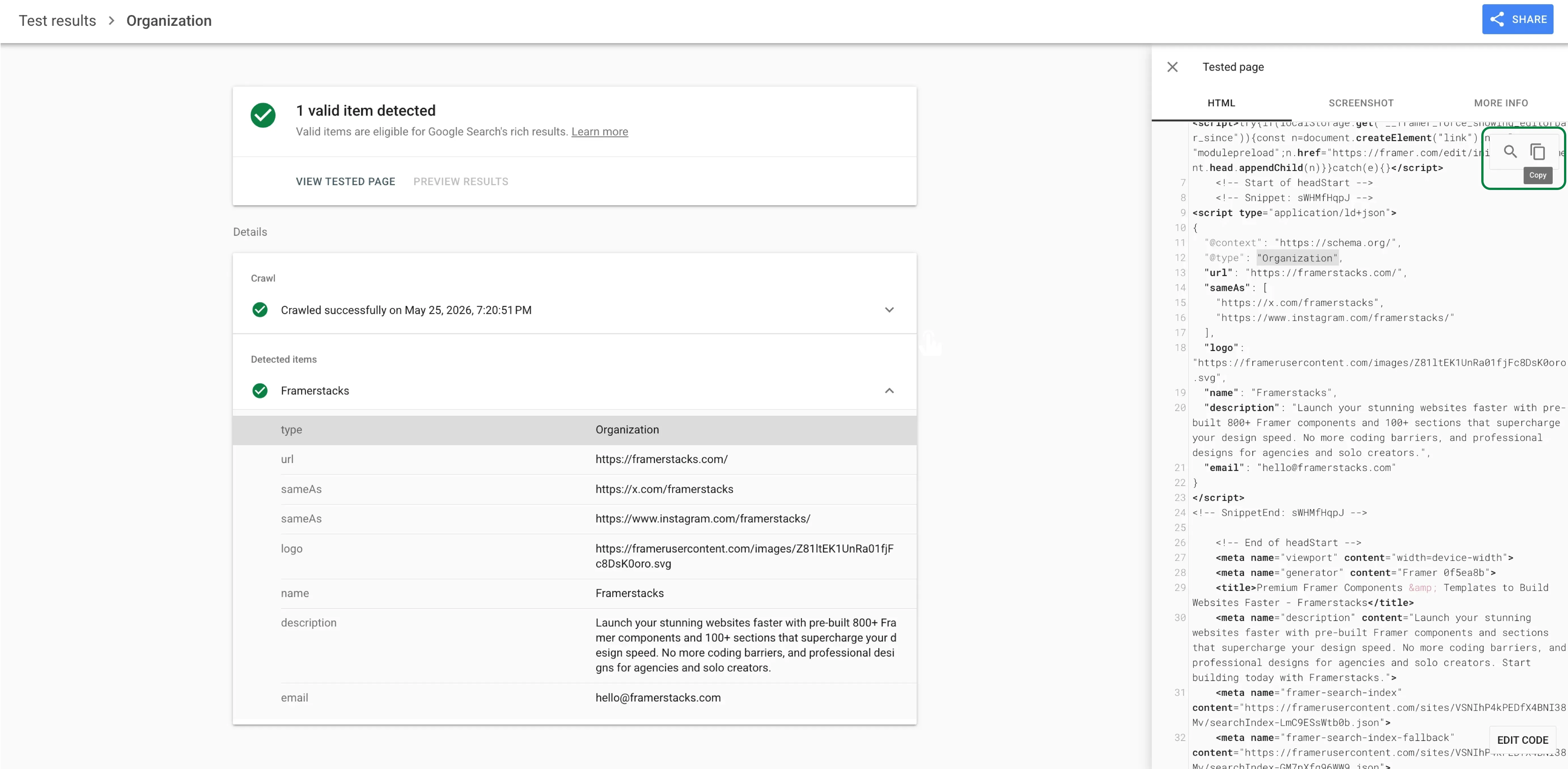Click the Crawled successfully timestamp text

[406, 310]
